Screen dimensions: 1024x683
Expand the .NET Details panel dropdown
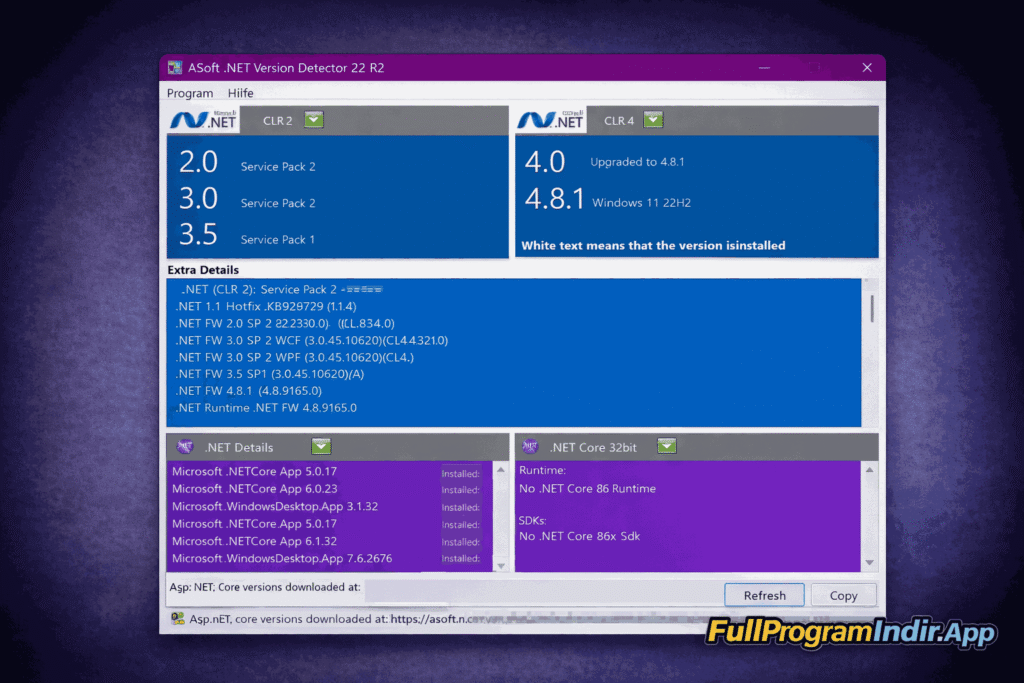321,446
